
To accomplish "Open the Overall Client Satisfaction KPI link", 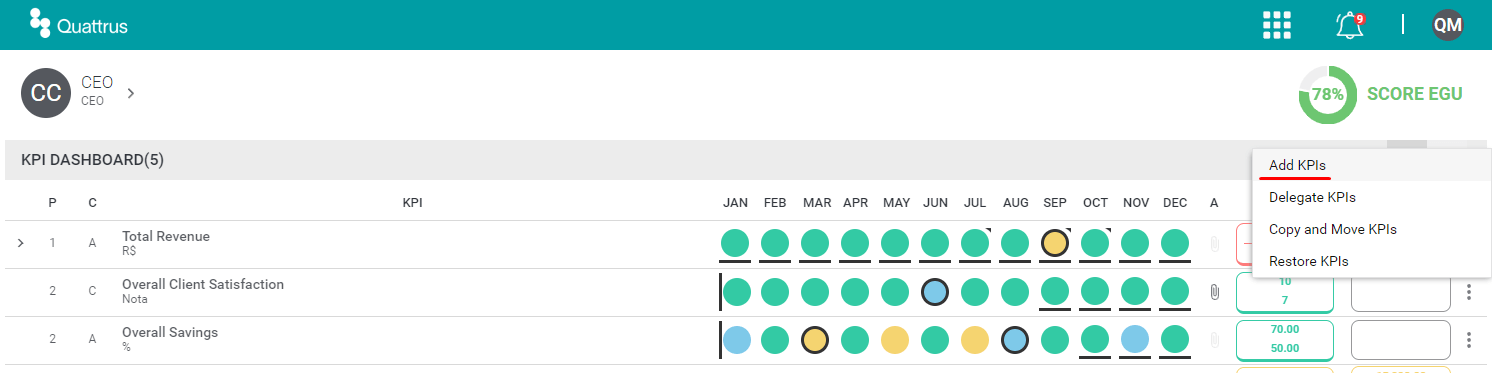I will pos(203,284).
